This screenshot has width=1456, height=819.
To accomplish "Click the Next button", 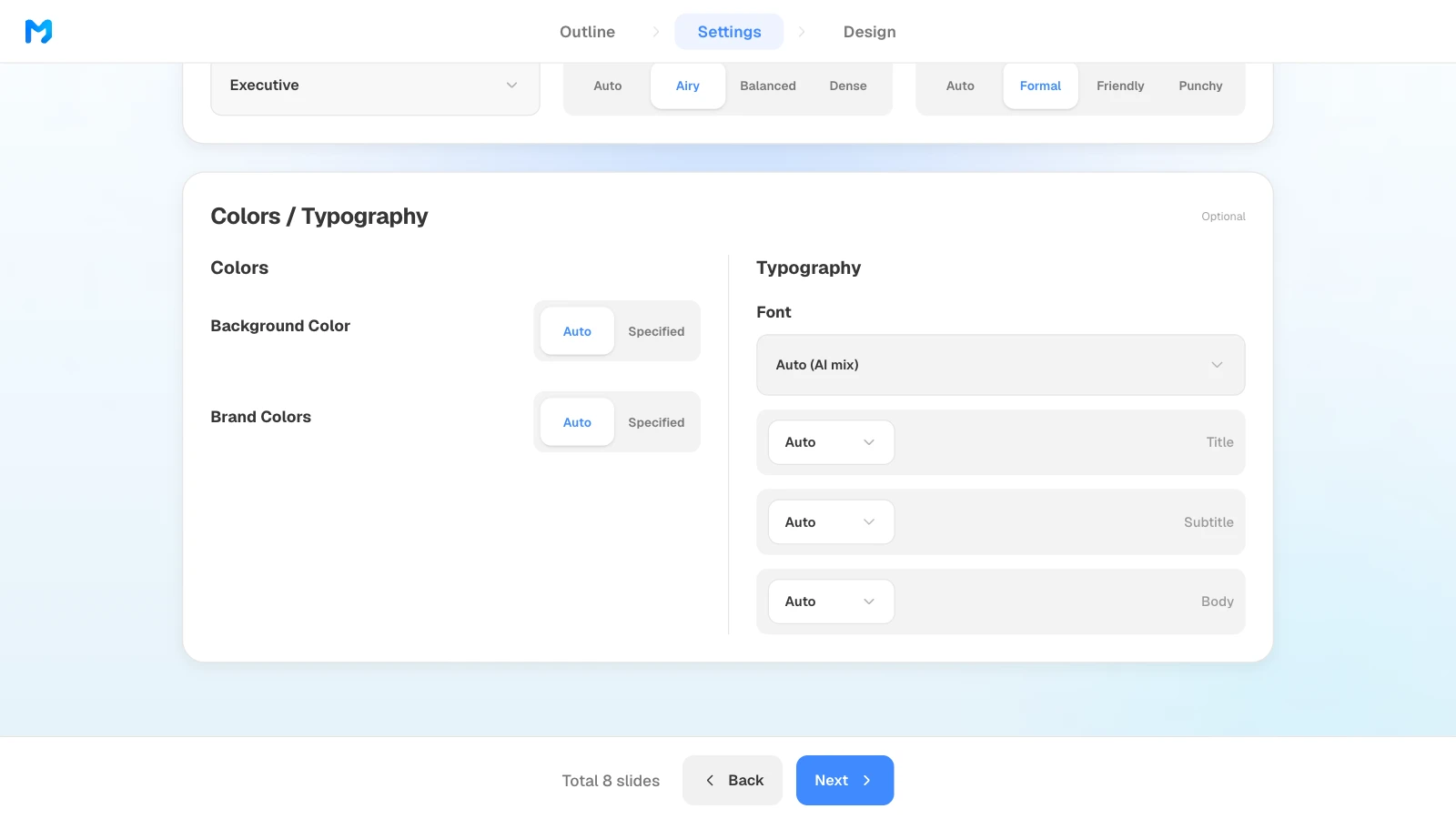I will click(844, 780).
